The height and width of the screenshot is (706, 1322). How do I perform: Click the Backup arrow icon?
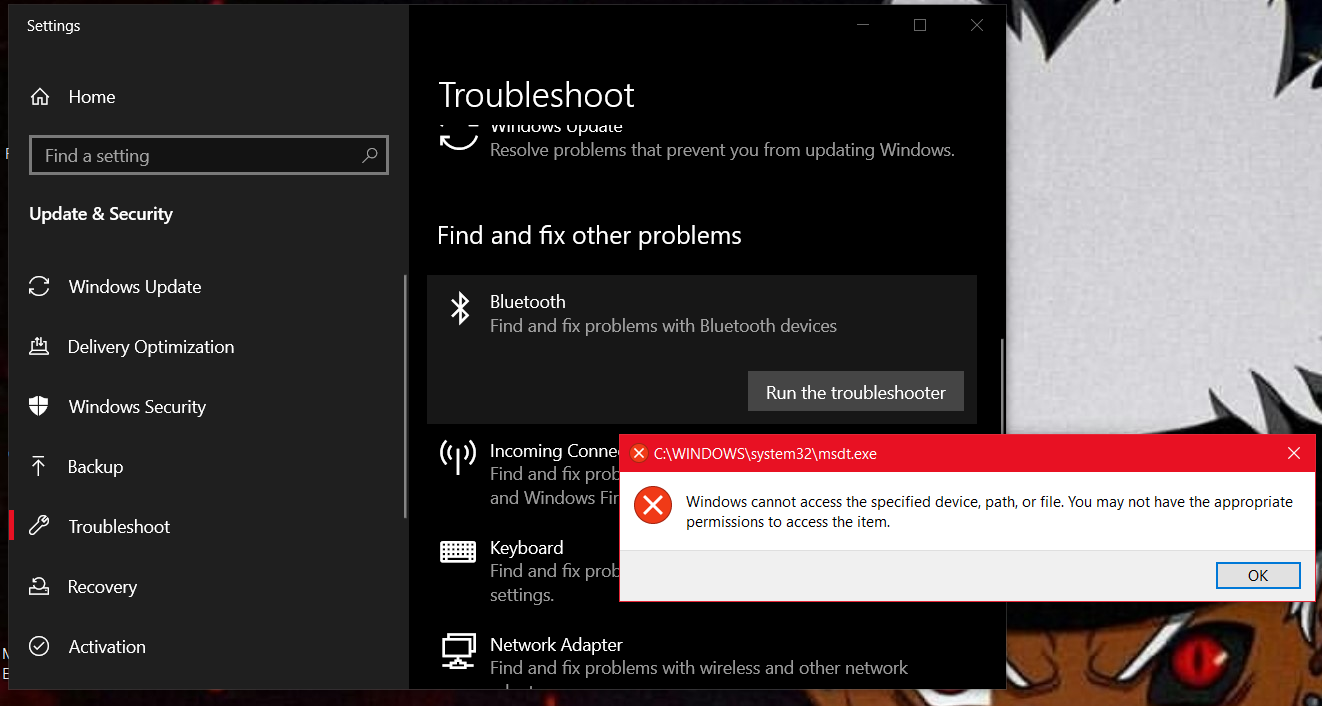[x=39, y=467]
